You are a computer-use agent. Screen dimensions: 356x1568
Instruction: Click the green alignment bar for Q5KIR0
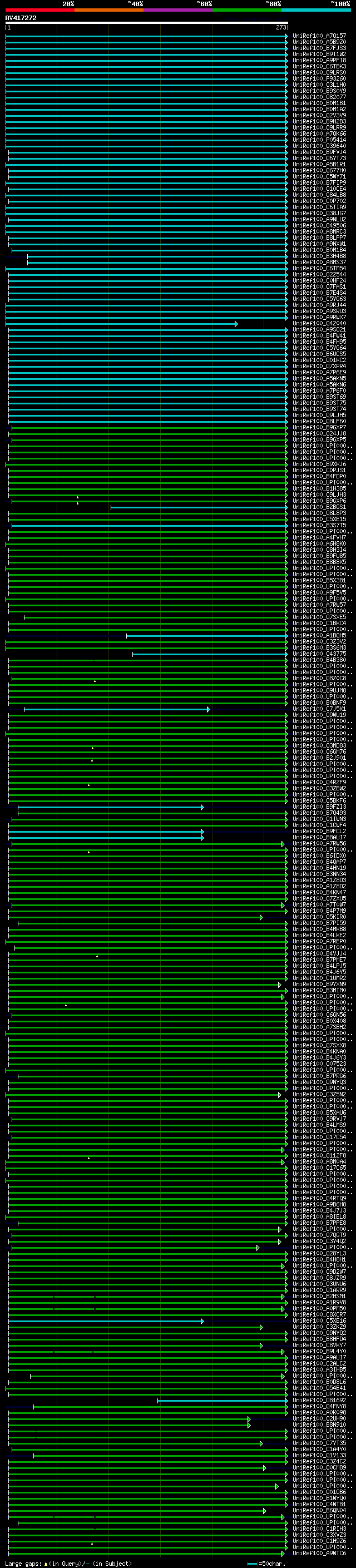coord(136,917)
